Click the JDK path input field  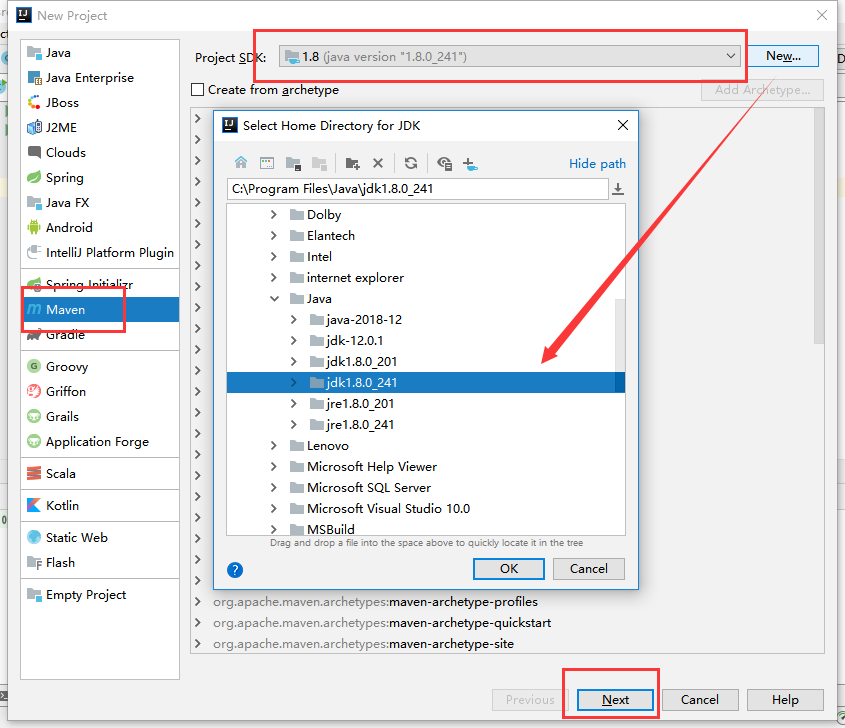[x=418, y=189]
